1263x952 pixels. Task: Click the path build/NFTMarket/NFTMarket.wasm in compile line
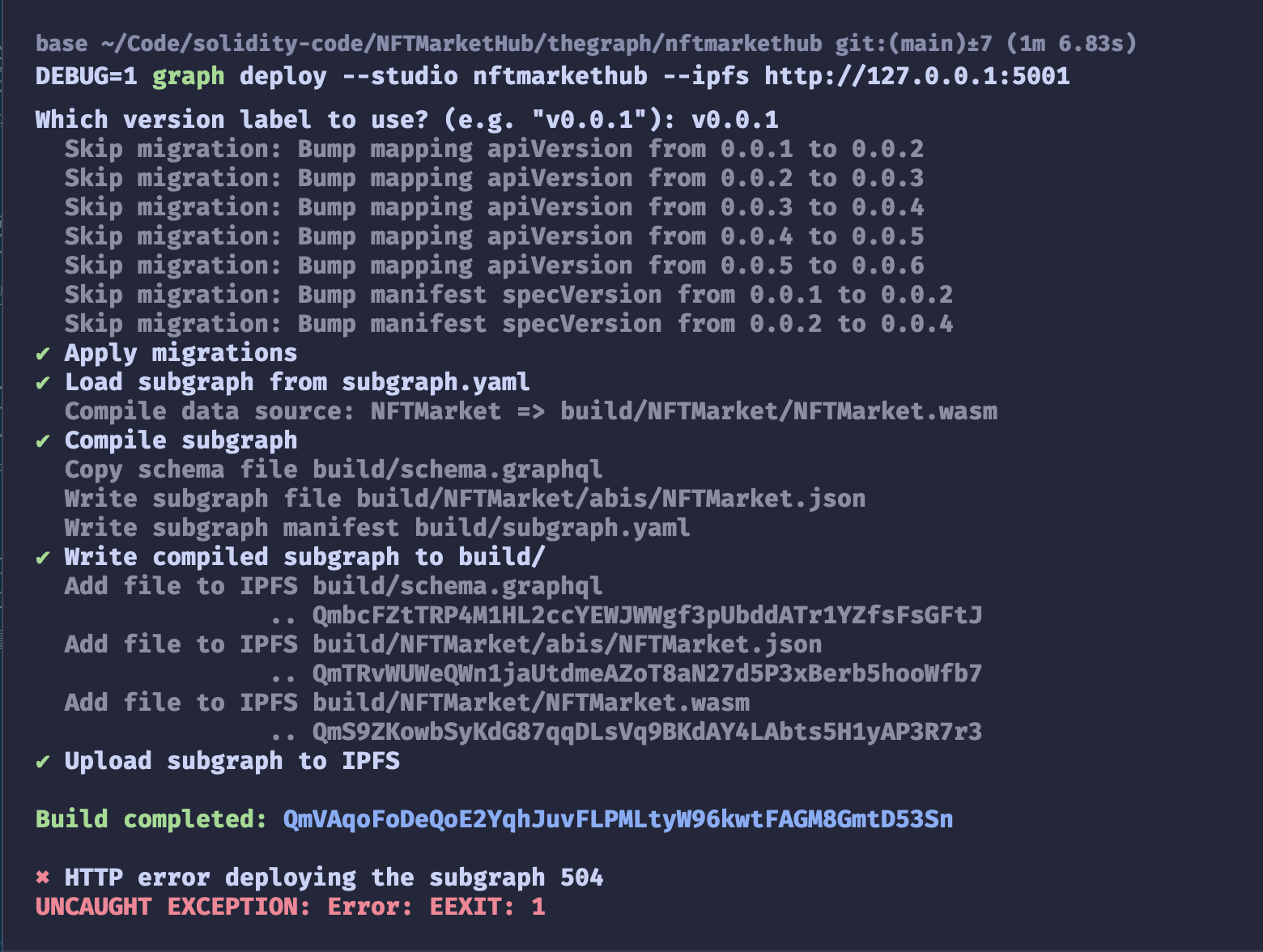point(779,411)
